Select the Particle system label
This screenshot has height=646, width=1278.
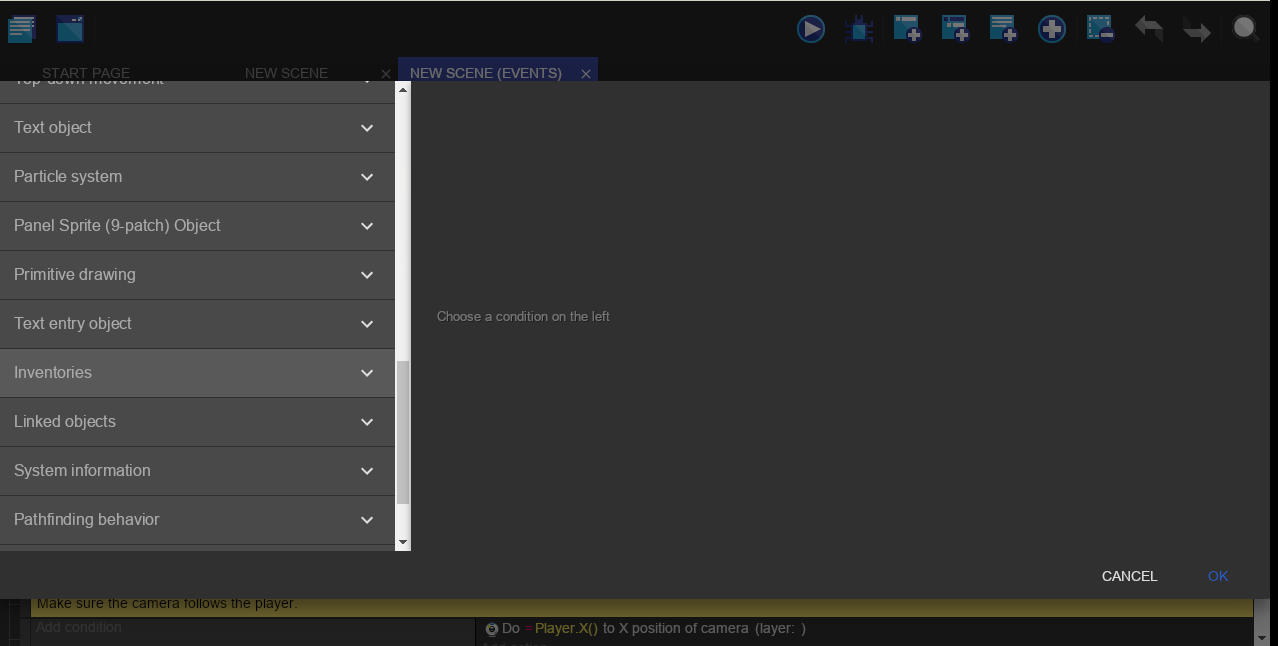[68, 177]
